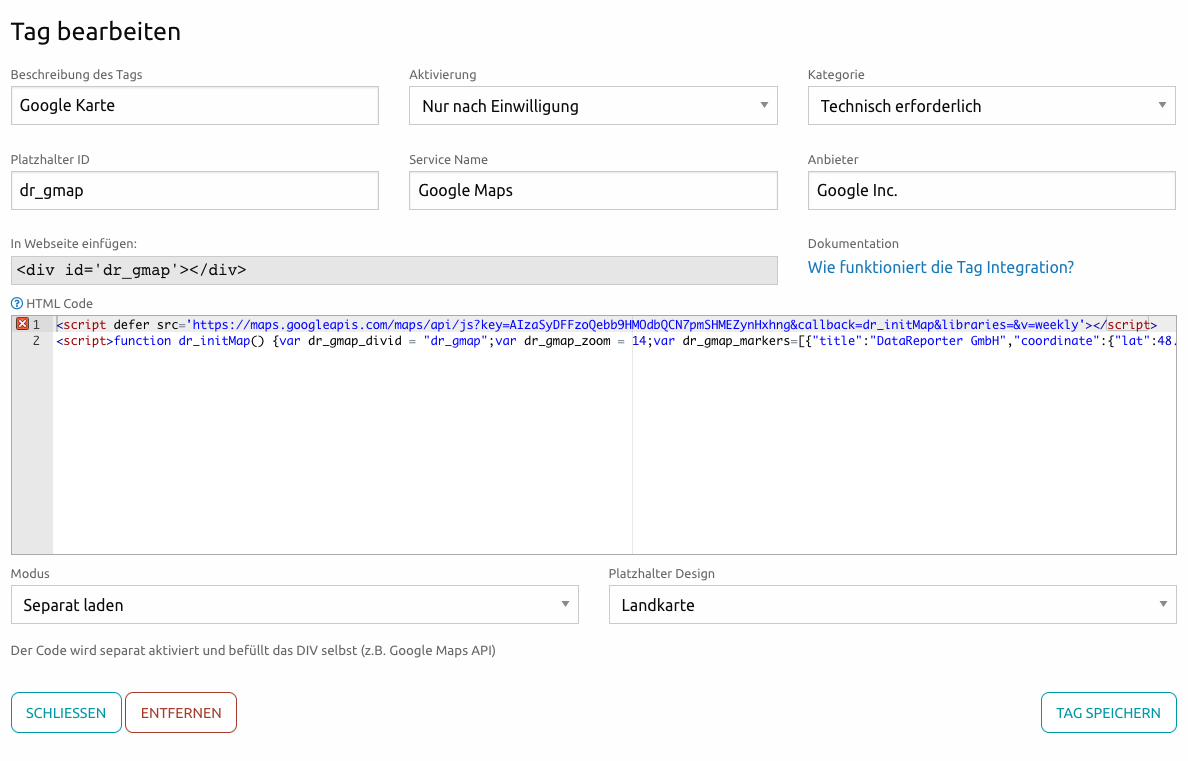The width and height of the screenshot is (1188, 761).
Task: Select the div snippet under In Webseite einfügen
Action: tap(394, 270)
